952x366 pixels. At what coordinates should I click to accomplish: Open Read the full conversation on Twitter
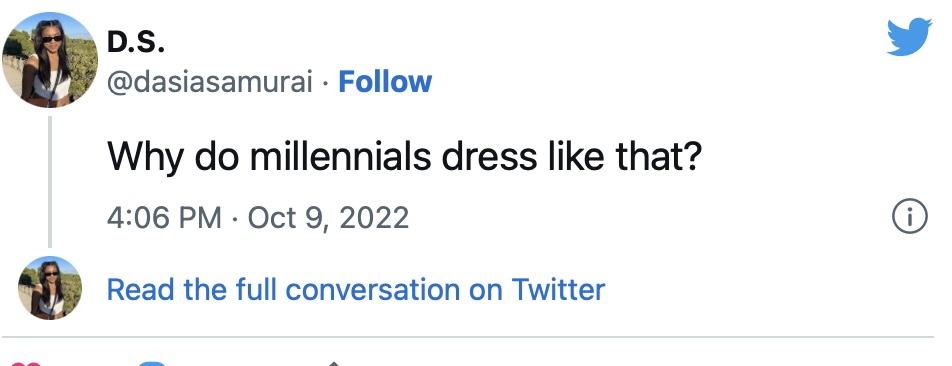pos(356,290)
